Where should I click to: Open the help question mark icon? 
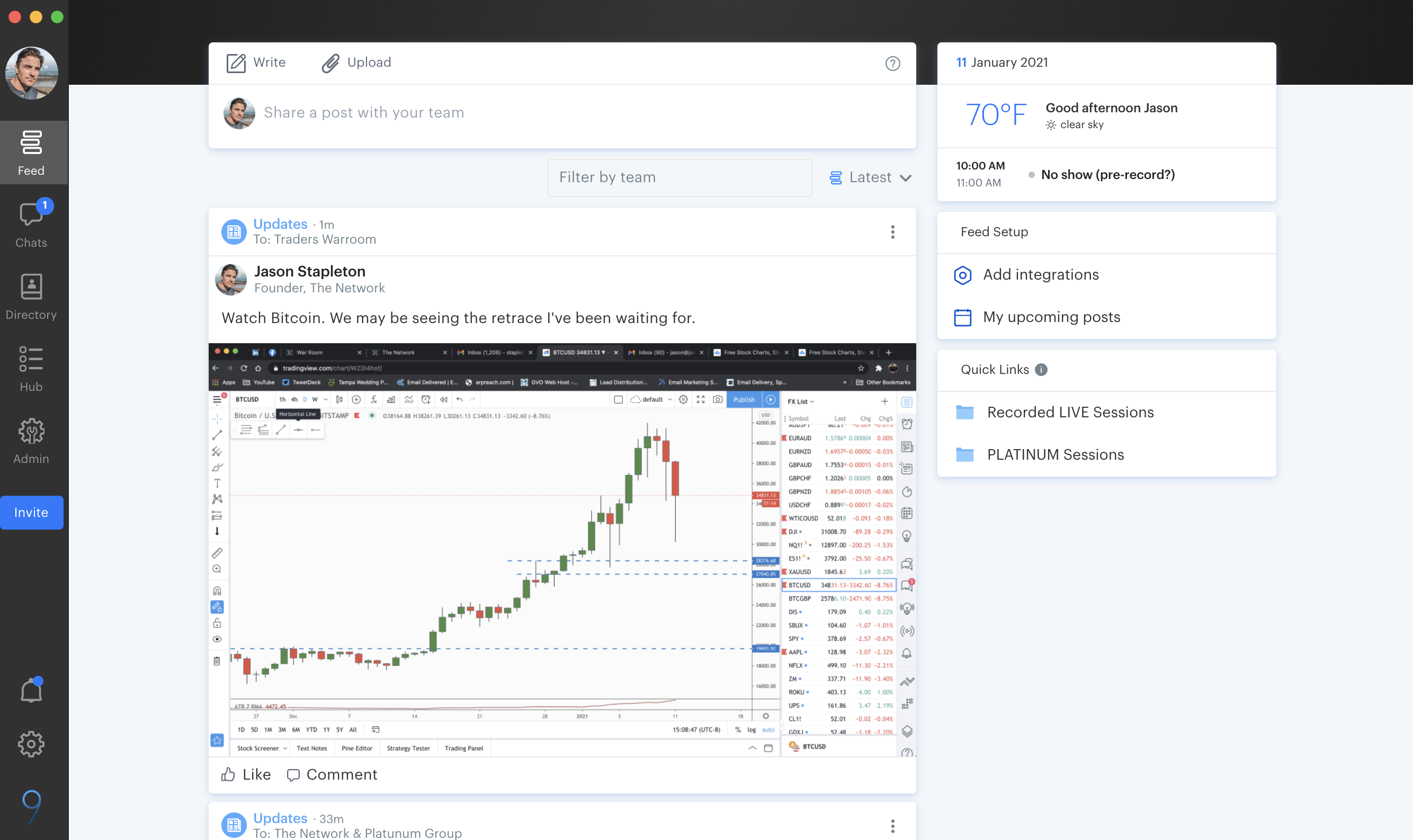(x=892, y=64)
